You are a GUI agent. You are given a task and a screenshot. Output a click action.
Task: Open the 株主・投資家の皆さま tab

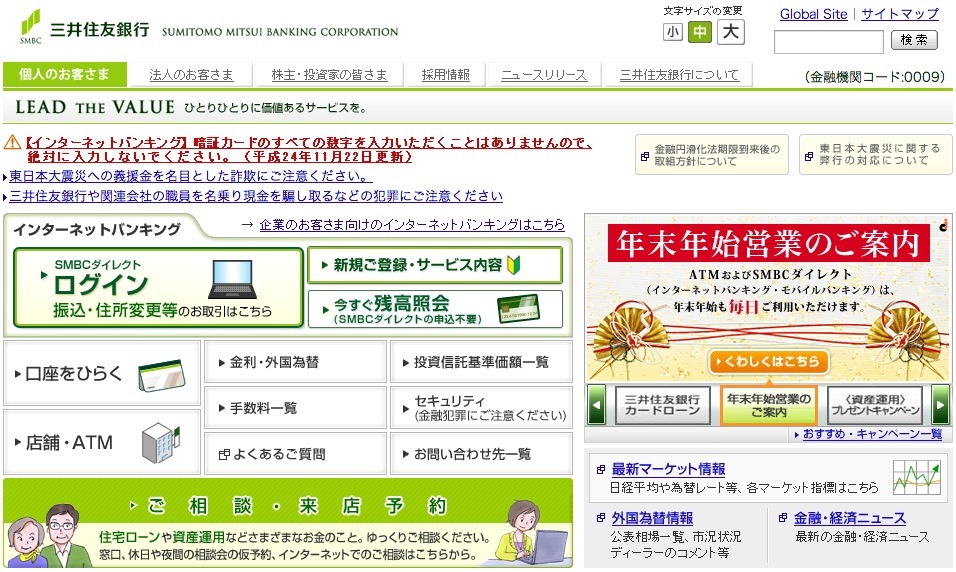click(x=329, y=74)
